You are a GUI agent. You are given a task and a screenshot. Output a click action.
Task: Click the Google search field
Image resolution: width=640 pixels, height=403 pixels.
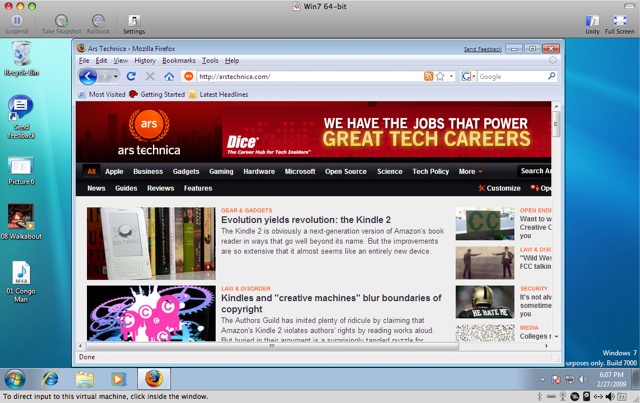tap(511, 76)
